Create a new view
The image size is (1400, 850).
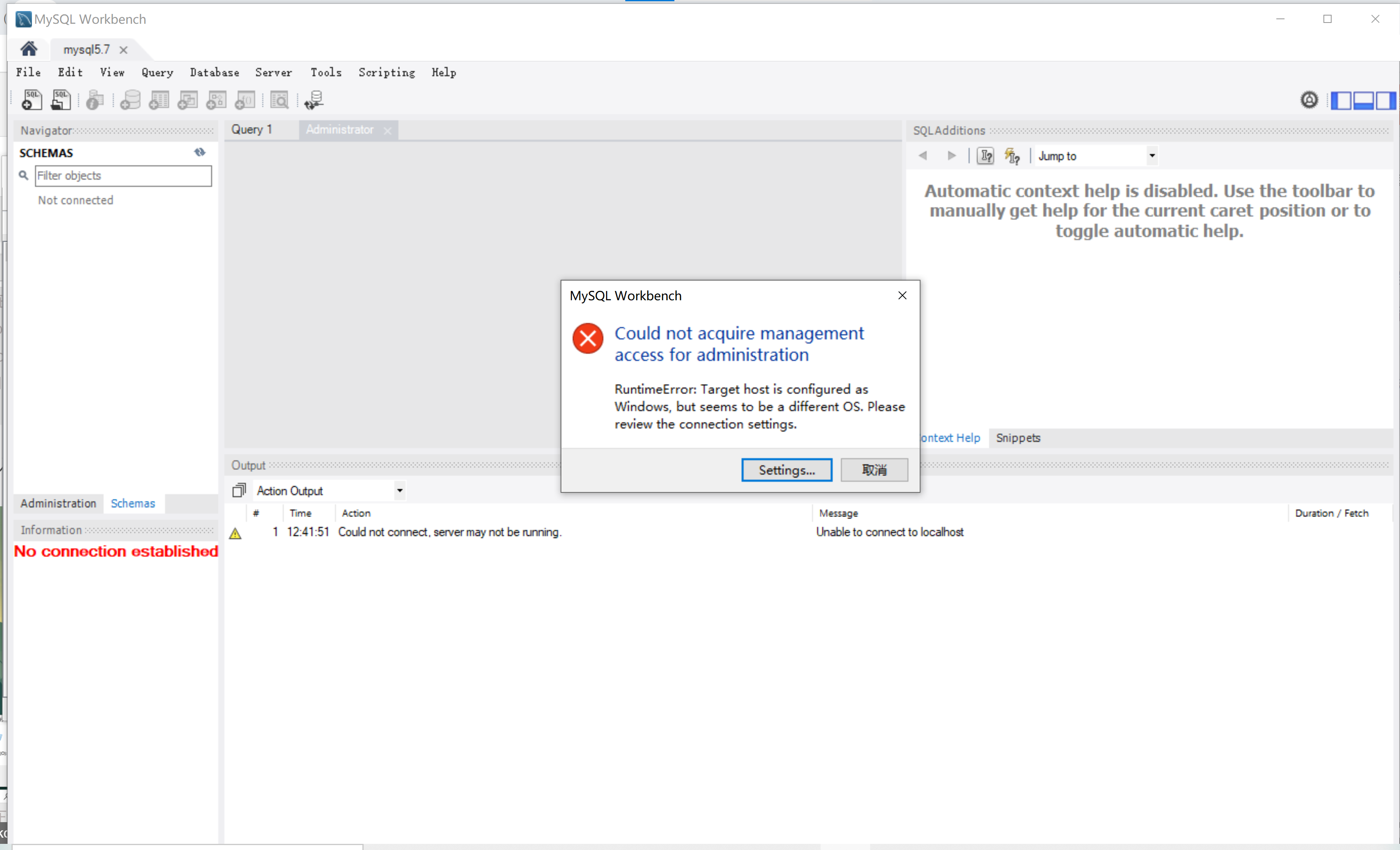[x=187, y=100]
